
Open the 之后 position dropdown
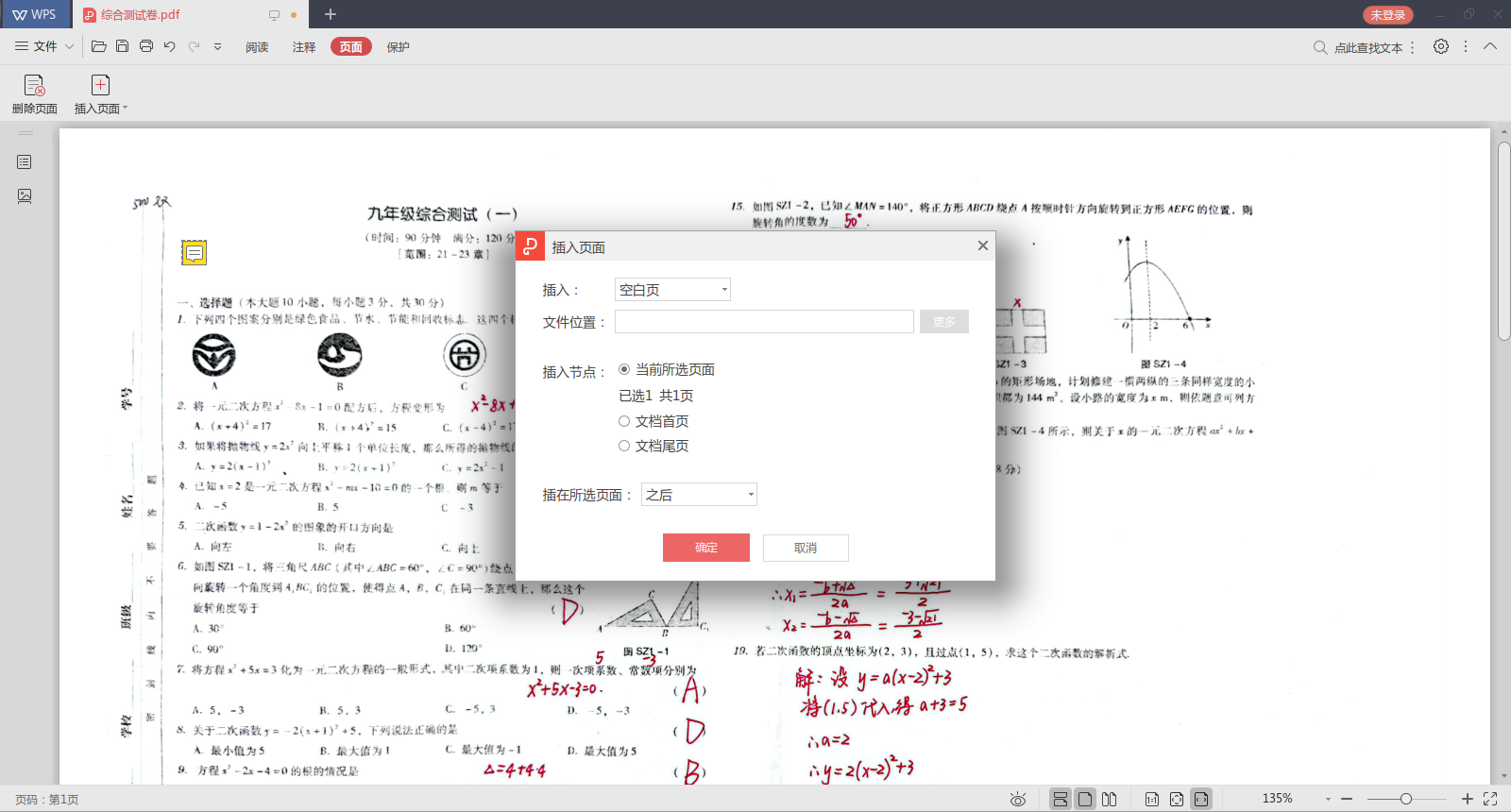click(x=699, y=495)
